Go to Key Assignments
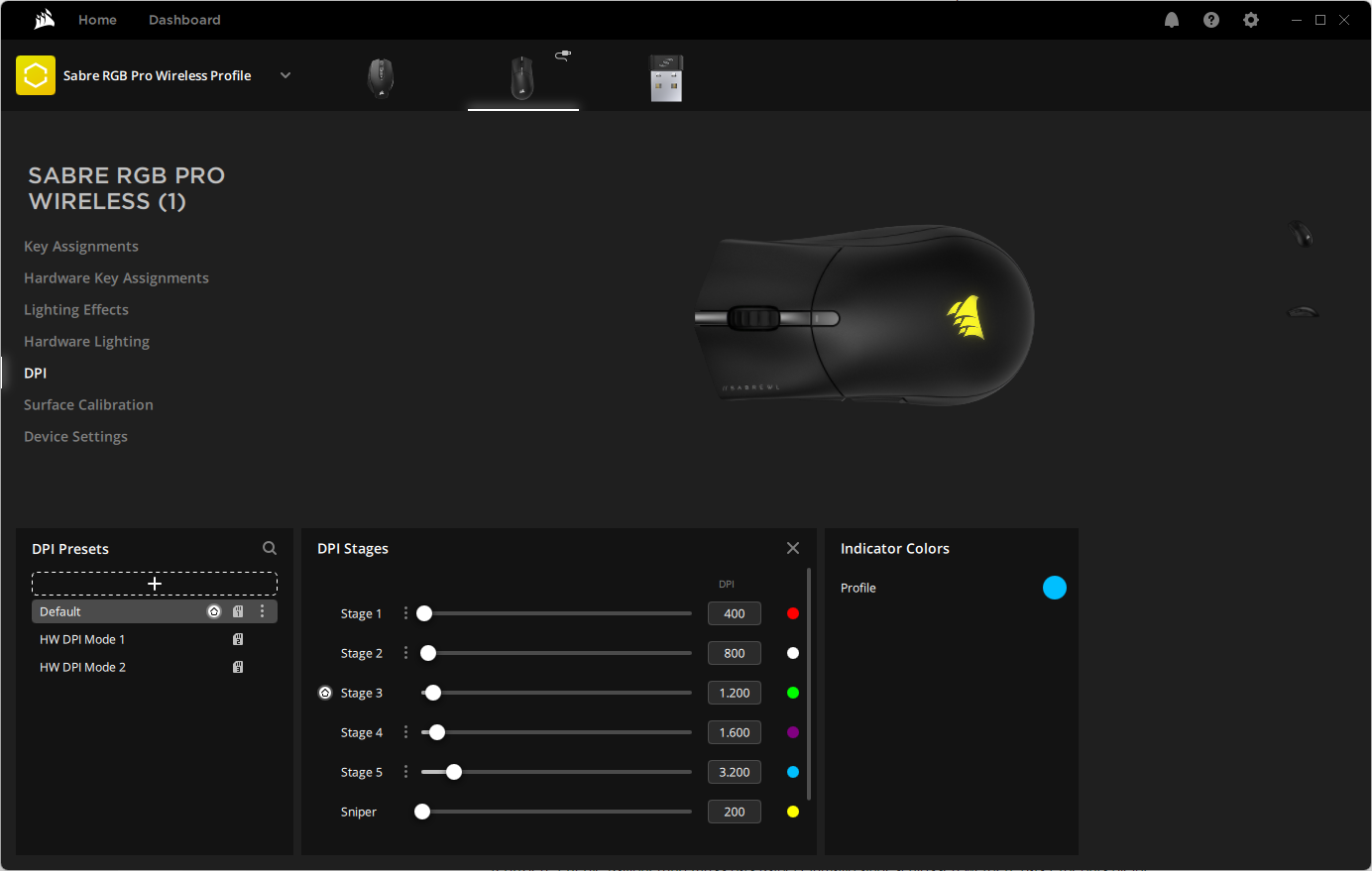1372x871 pixels. 81,246
